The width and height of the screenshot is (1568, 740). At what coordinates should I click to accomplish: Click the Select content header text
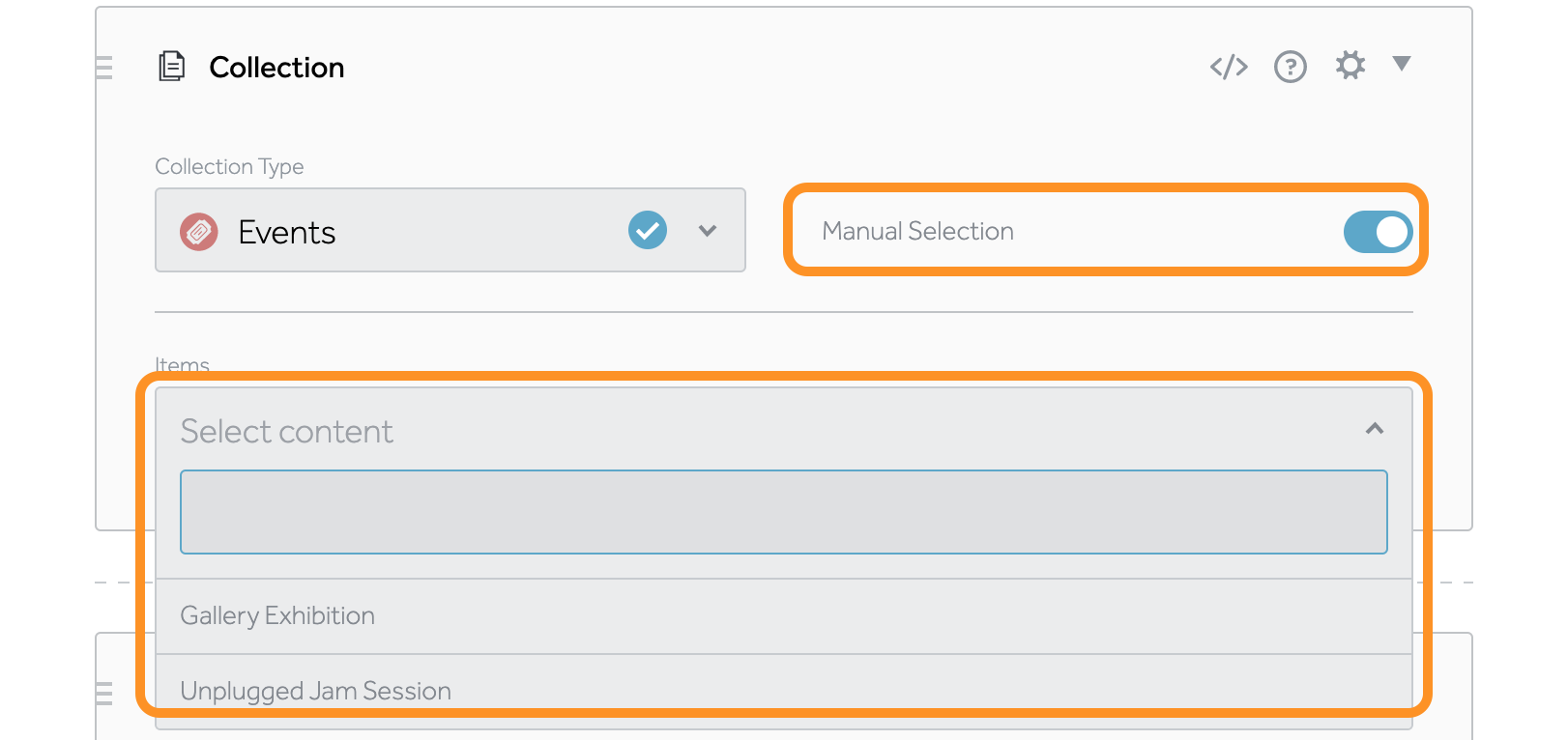pyautogui.click(x=287, y=432)
